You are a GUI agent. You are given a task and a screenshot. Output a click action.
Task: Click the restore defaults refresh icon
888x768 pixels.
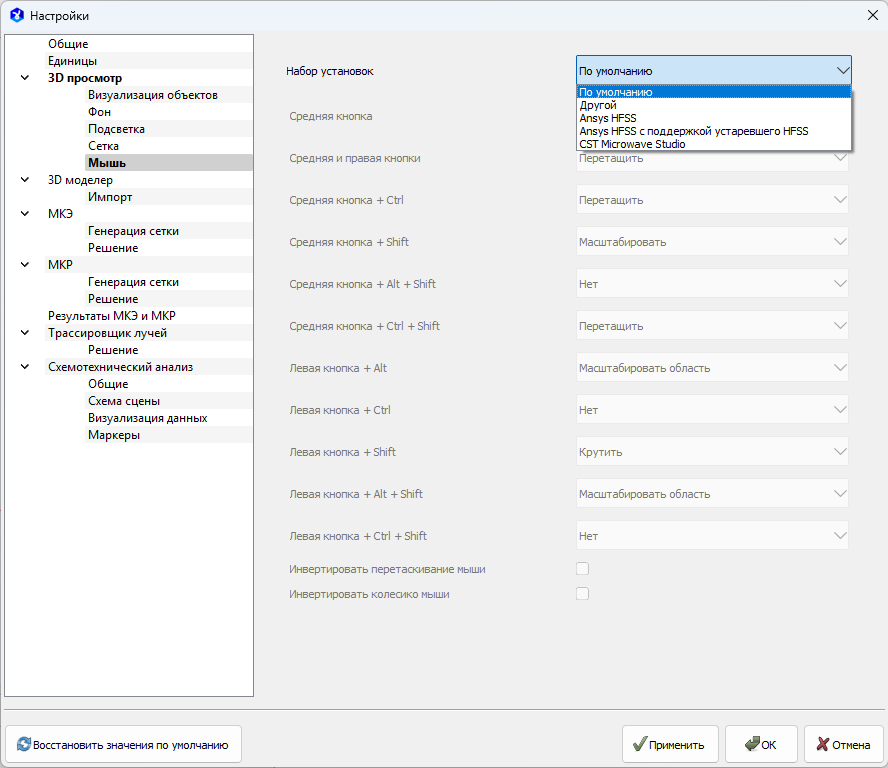23,744
